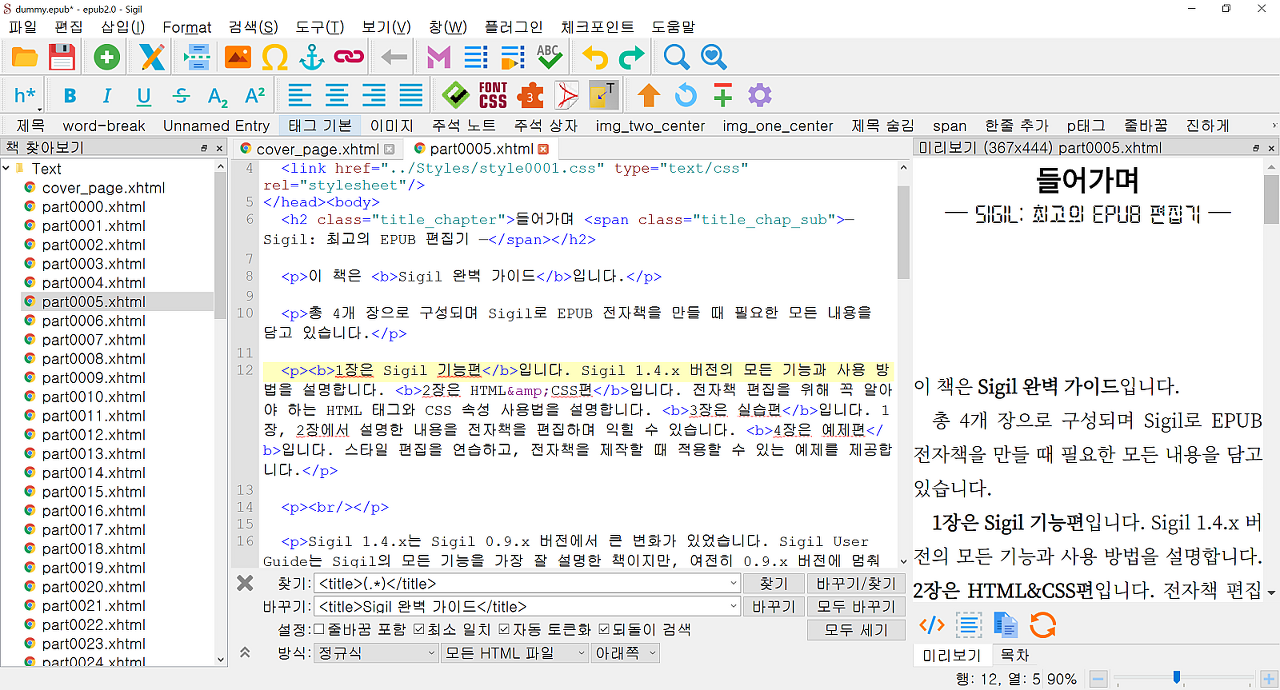Decrease zoom with the minus button
1280x690 pixels.
[x=1097, y=678]
